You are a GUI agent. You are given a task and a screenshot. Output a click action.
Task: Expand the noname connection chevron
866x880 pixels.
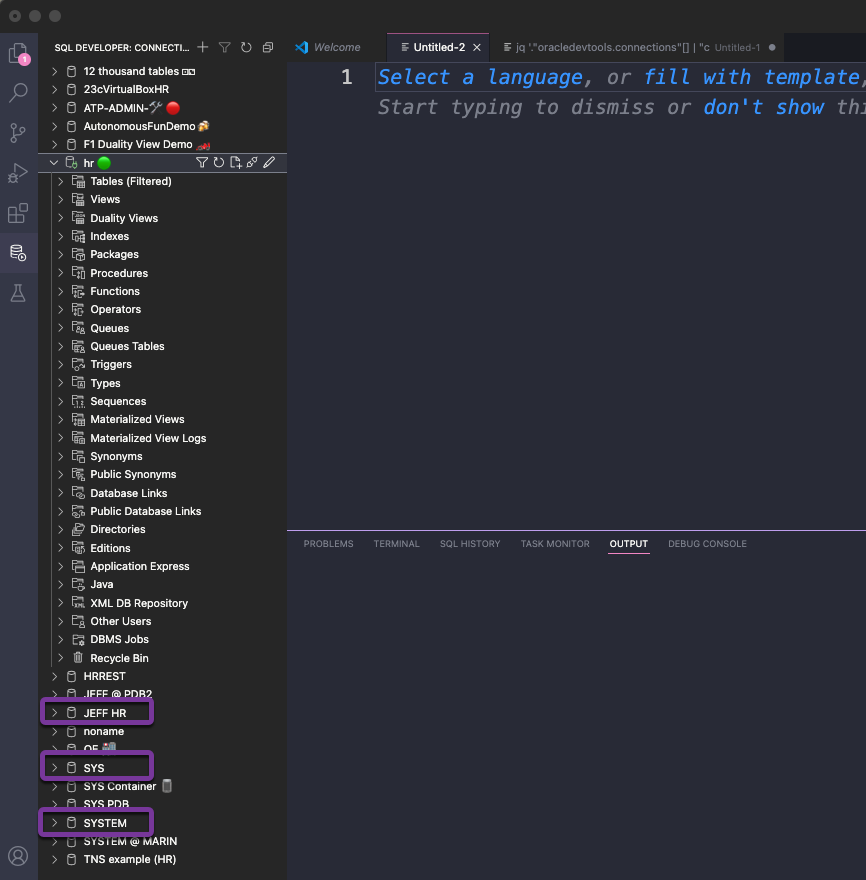pos(54,731)
